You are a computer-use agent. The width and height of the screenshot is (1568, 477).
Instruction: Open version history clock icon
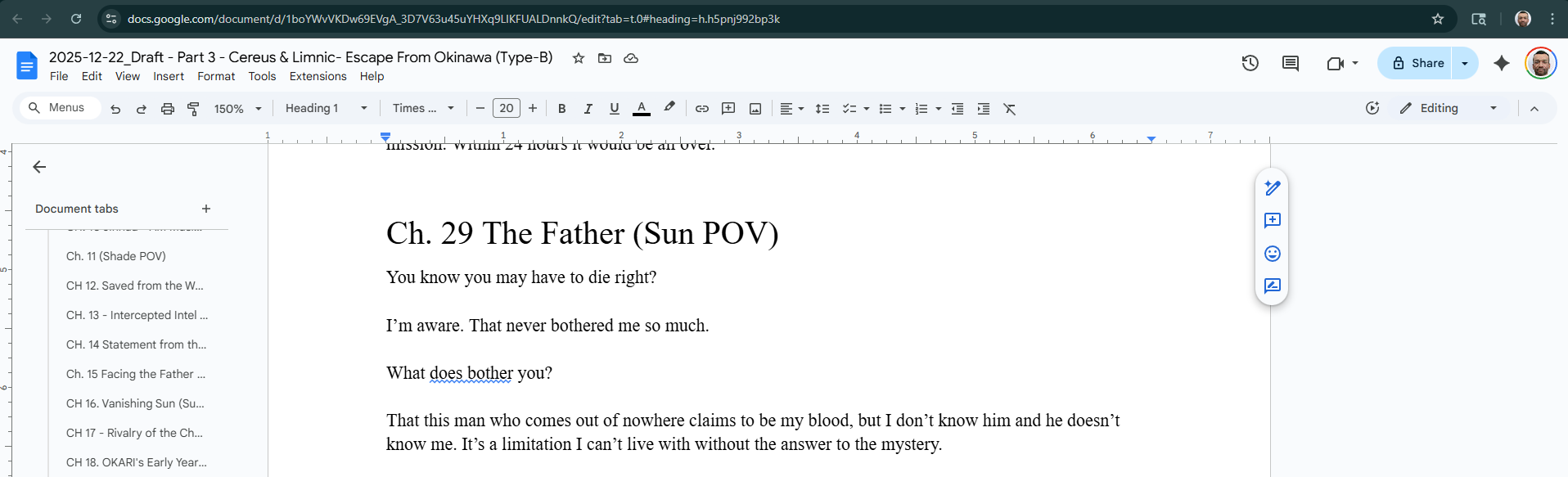(1250, 63)
